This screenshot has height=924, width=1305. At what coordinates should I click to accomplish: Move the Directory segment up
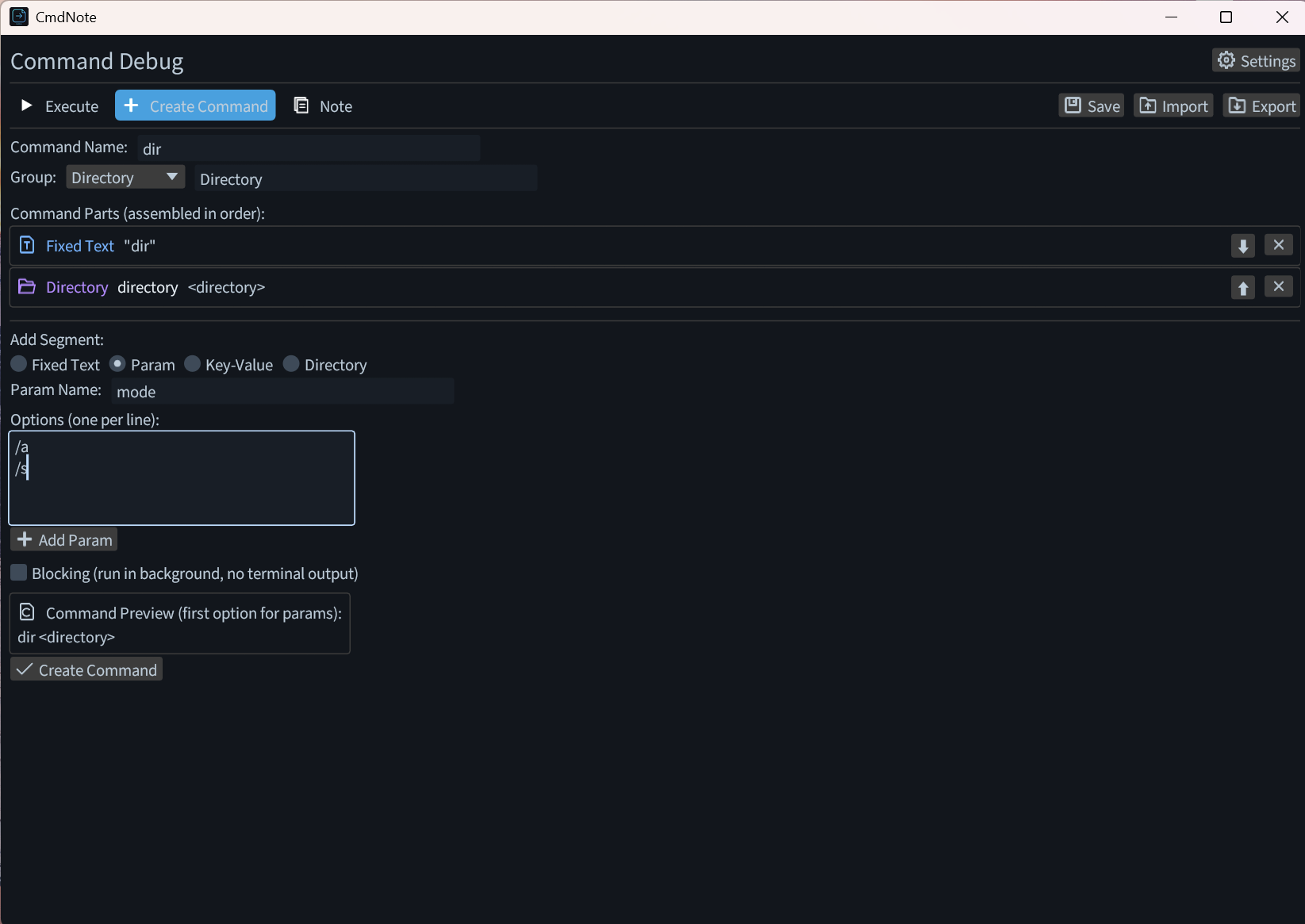point(1243,287)
